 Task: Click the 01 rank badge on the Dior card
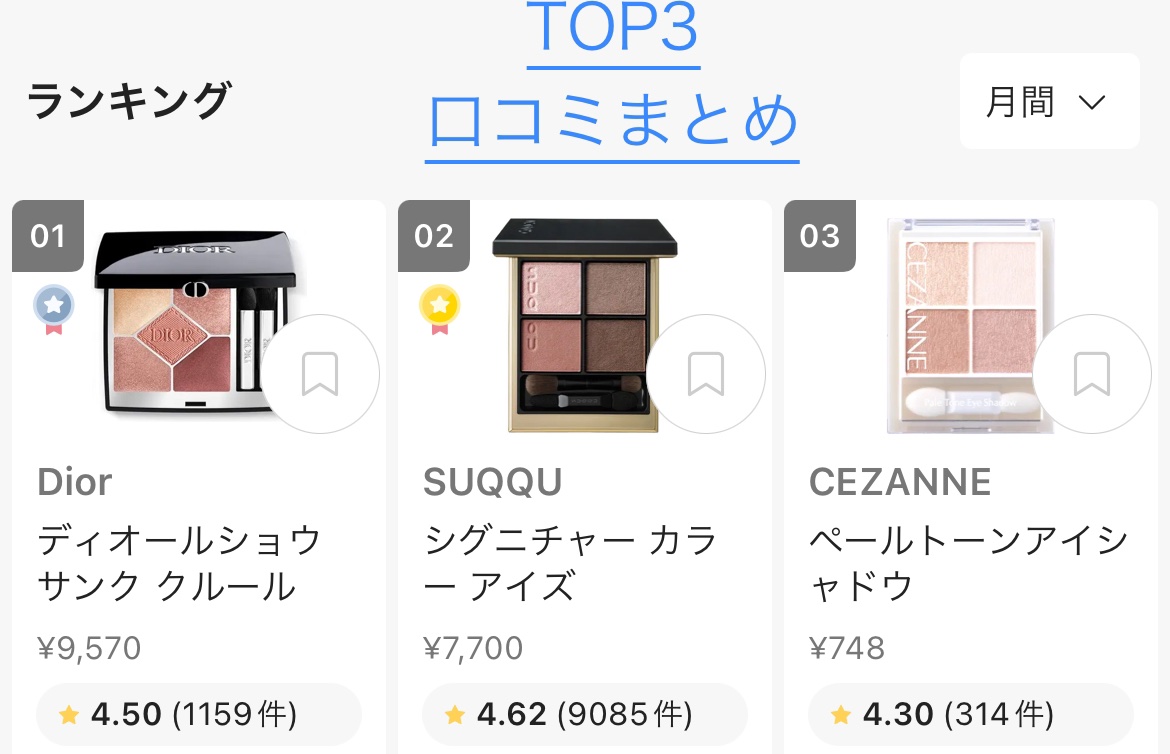[47, 236]
